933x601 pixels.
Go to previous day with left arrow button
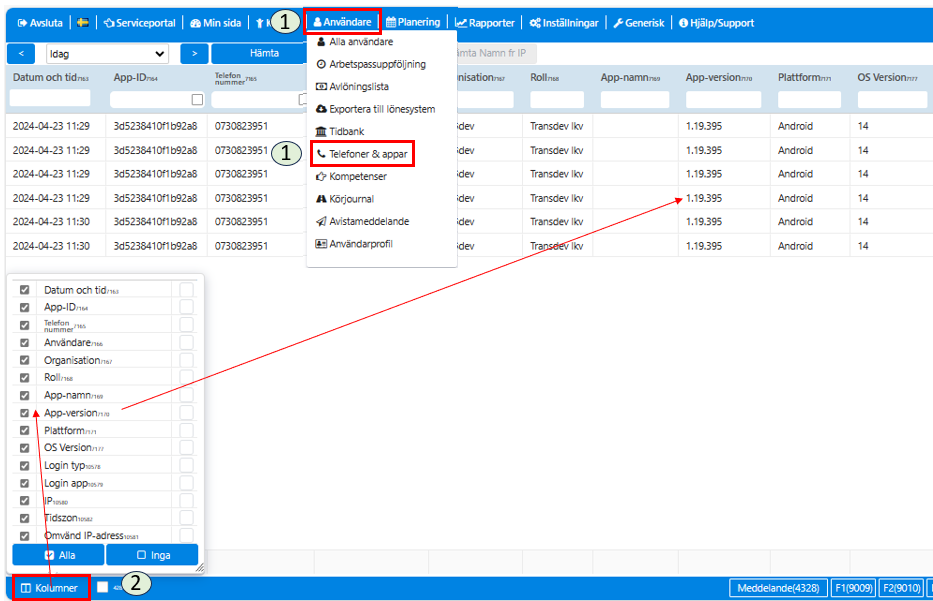click(21, 54)
